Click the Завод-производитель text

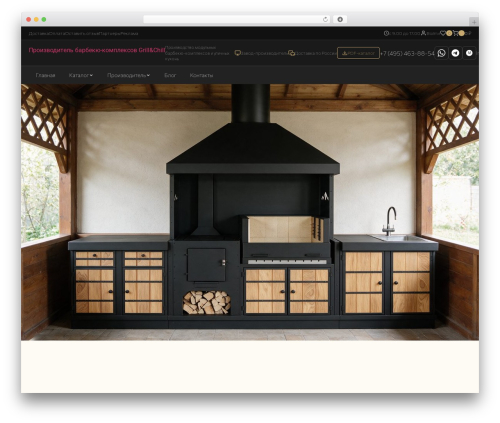(264, 53)
